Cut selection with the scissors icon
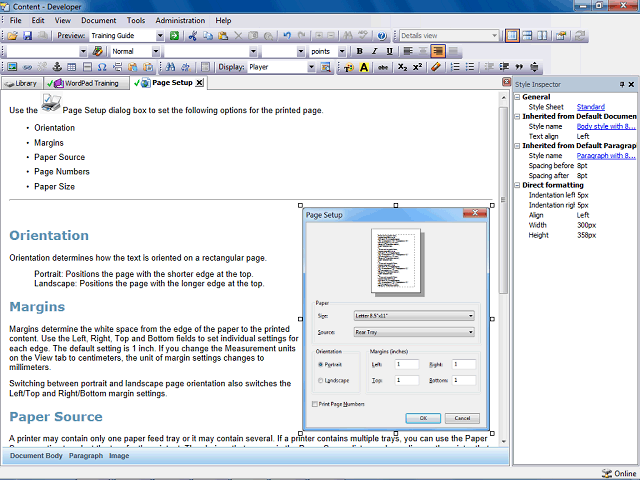 [193, 36]
